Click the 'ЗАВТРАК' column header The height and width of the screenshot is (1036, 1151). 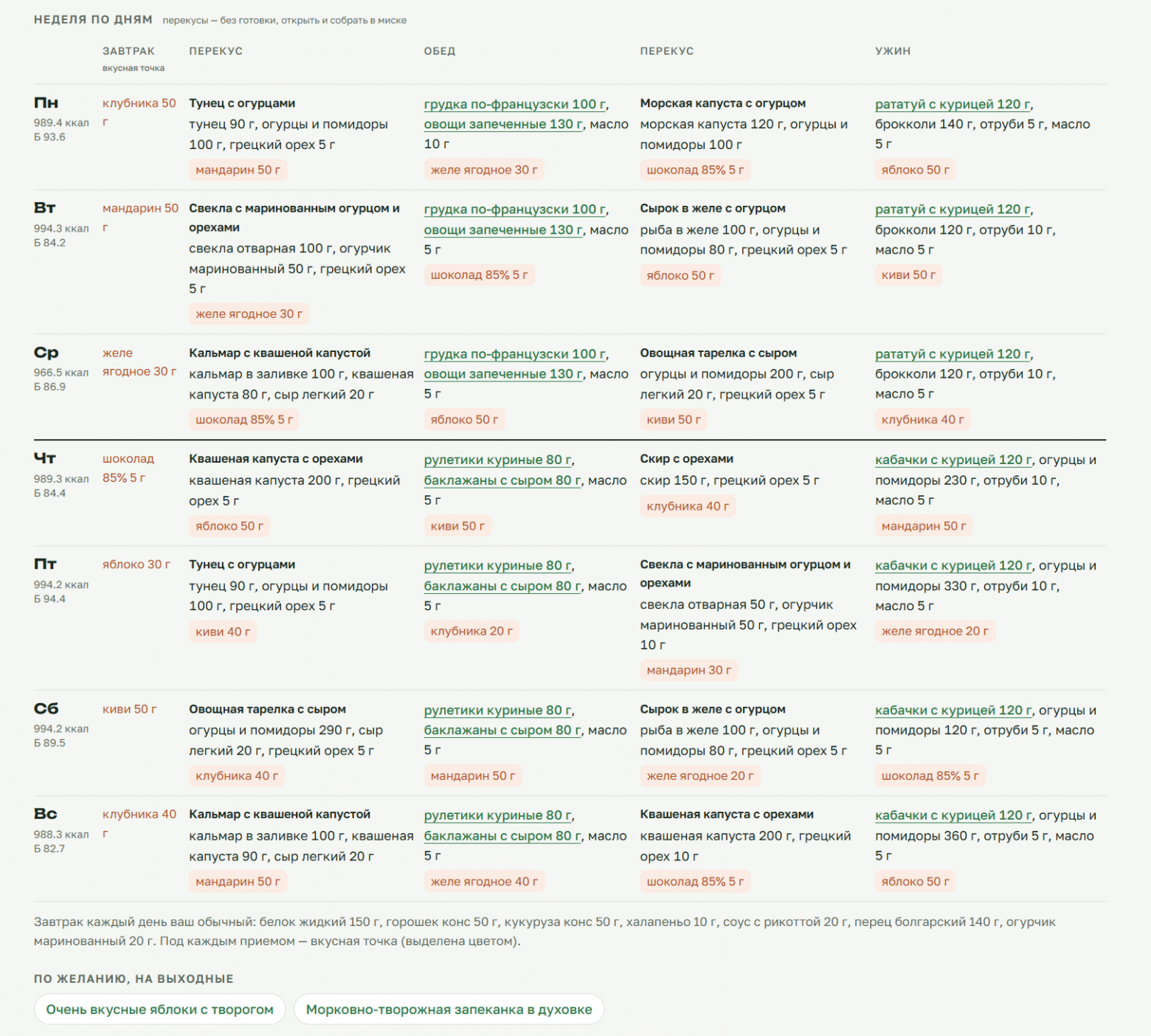pos(128,51)
